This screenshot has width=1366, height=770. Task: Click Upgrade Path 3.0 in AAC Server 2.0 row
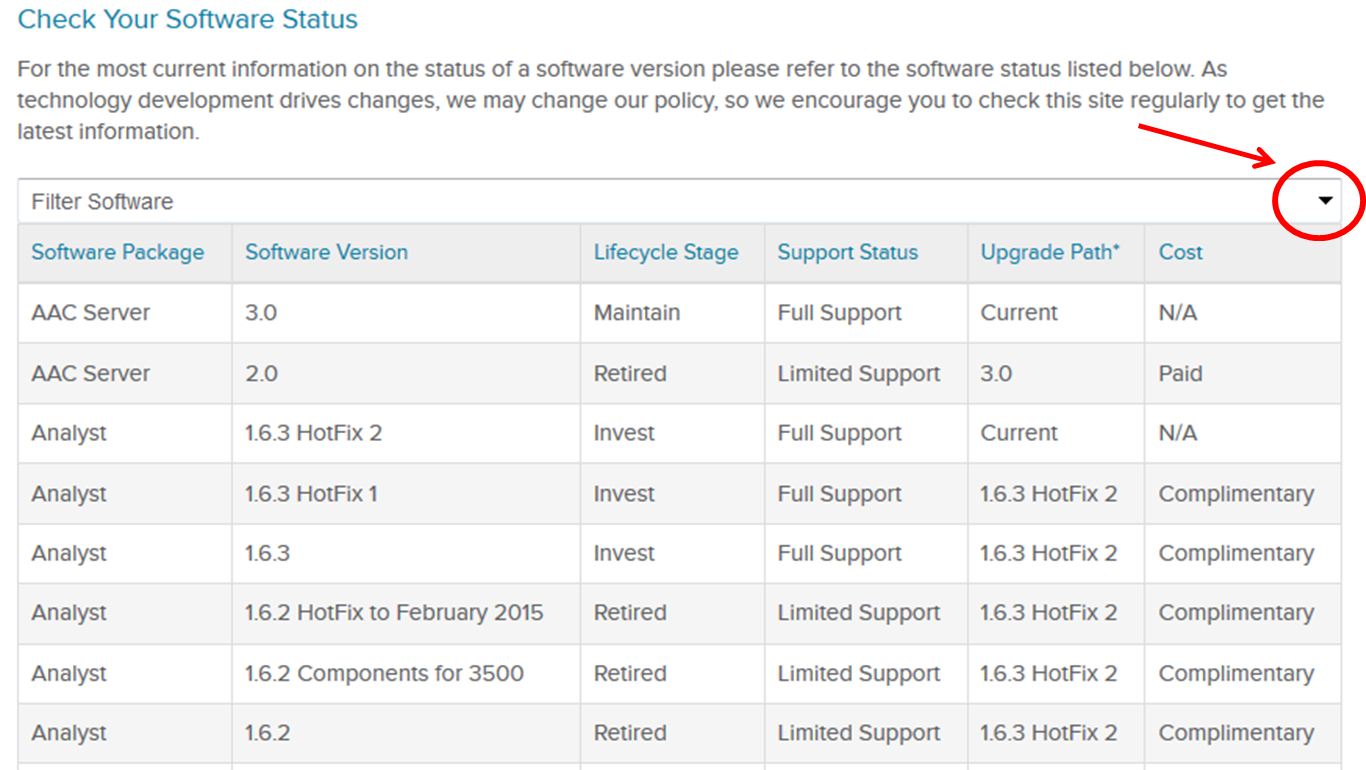pyautogui.click(x=996, y=374)
